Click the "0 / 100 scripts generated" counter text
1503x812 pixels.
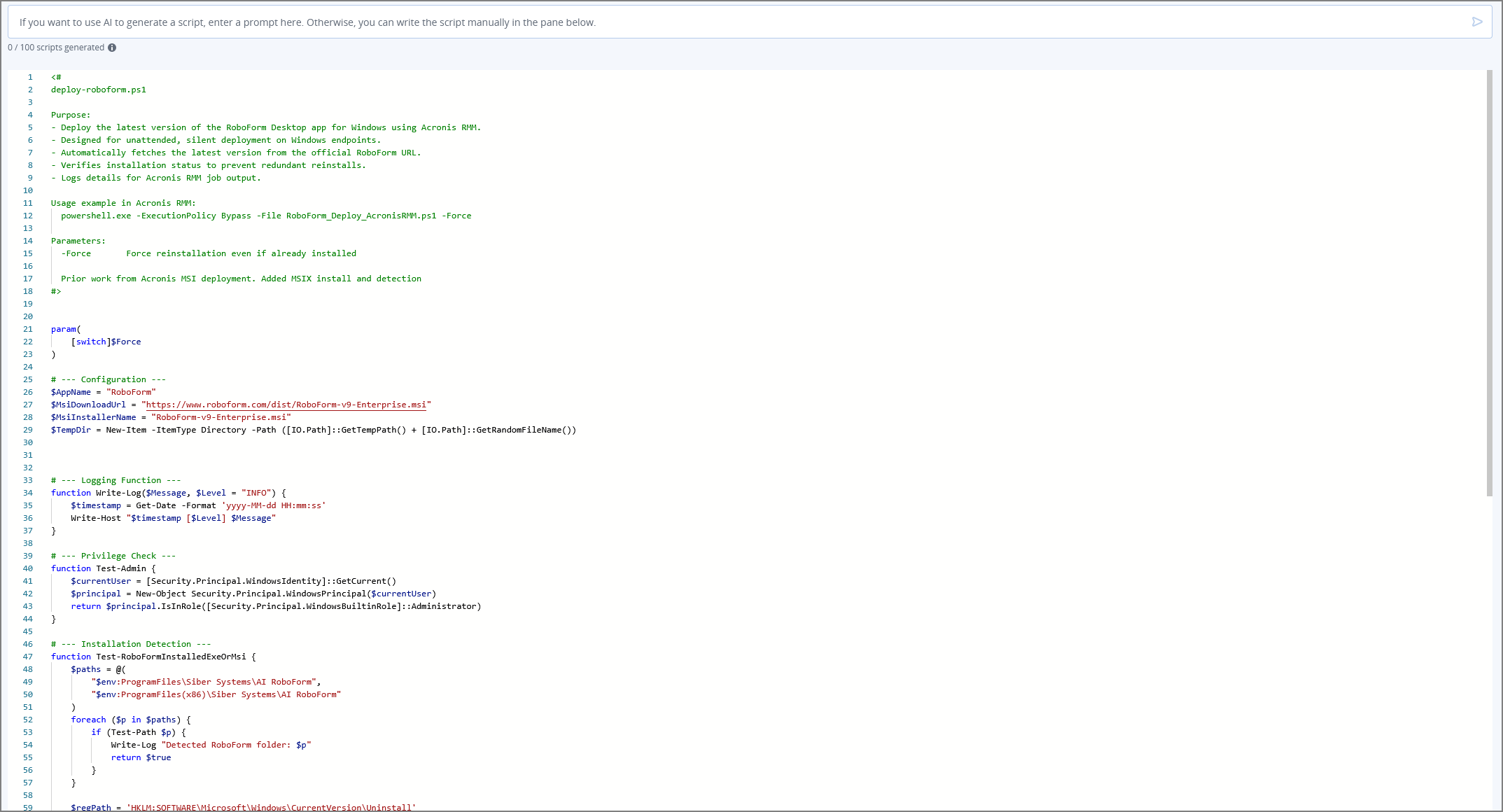click(56, 48)
